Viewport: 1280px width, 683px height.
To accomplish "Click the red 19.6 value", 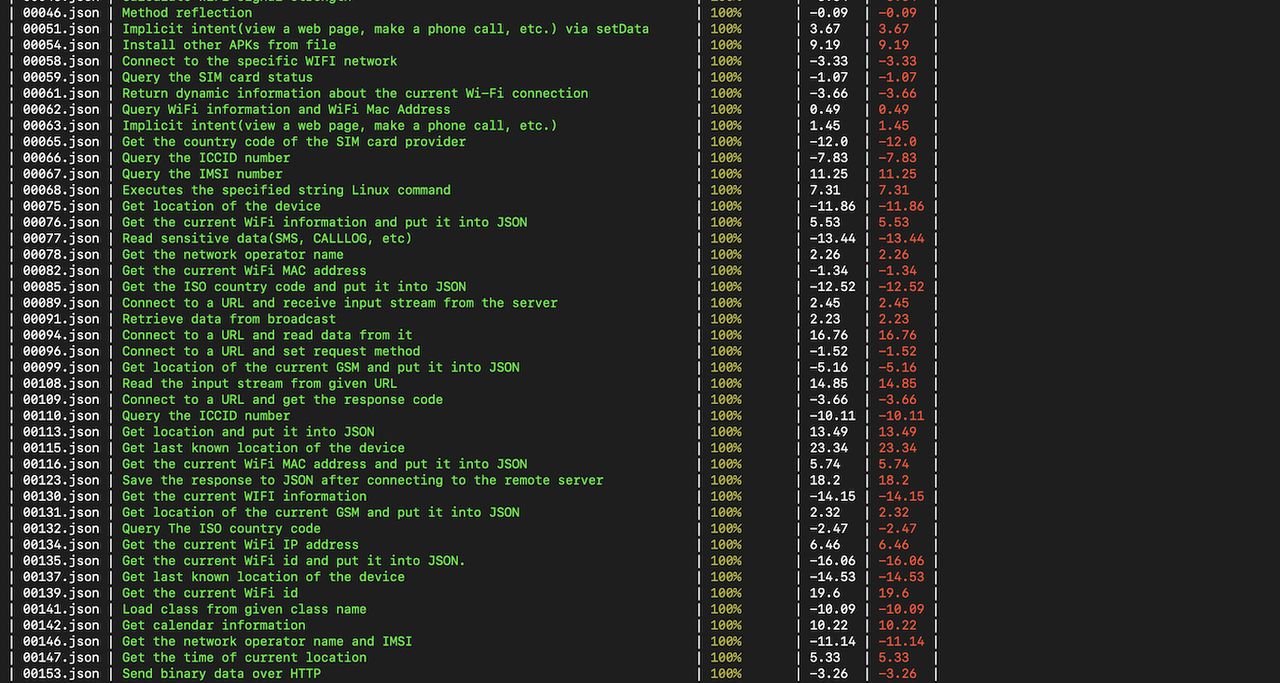I will pos(894,593).
